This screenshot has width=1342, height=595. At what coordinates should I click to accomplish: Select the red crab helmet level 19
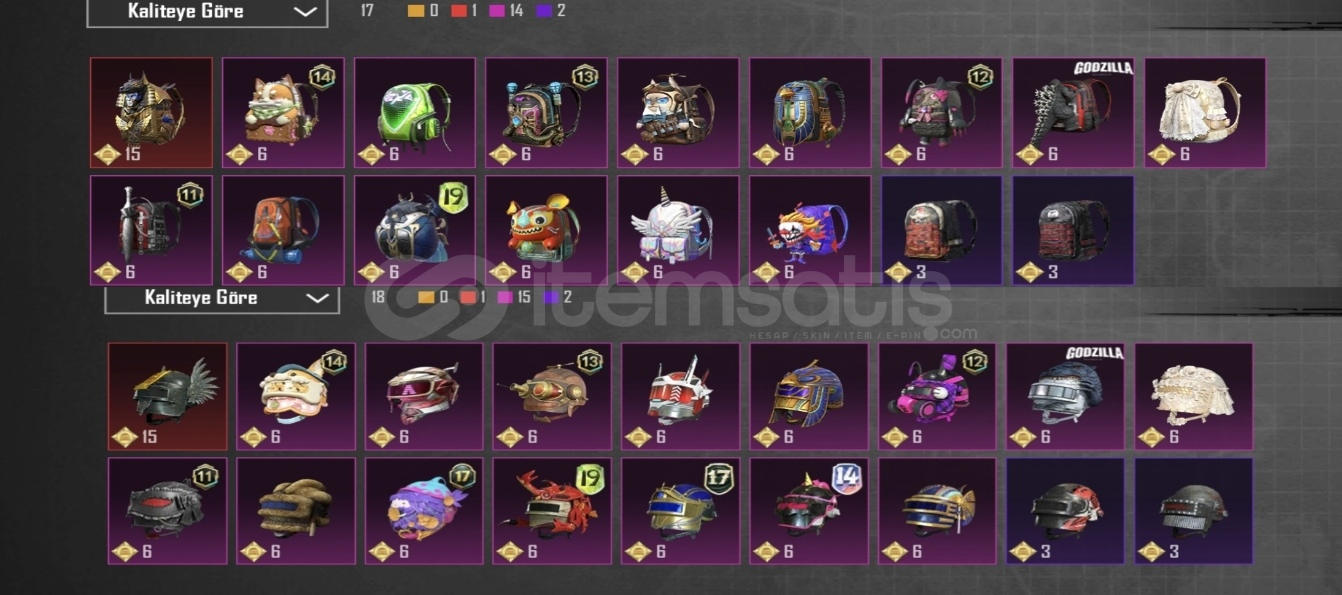pyautogui.click(x=552, y=511)
